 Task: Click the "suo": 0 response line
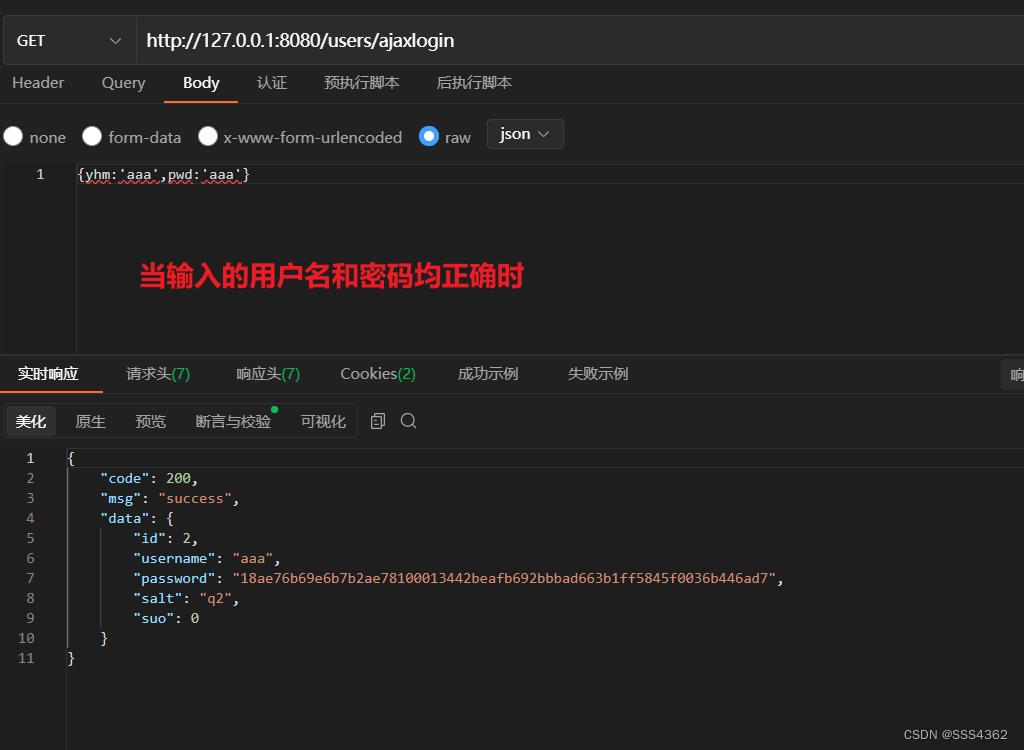166,618
